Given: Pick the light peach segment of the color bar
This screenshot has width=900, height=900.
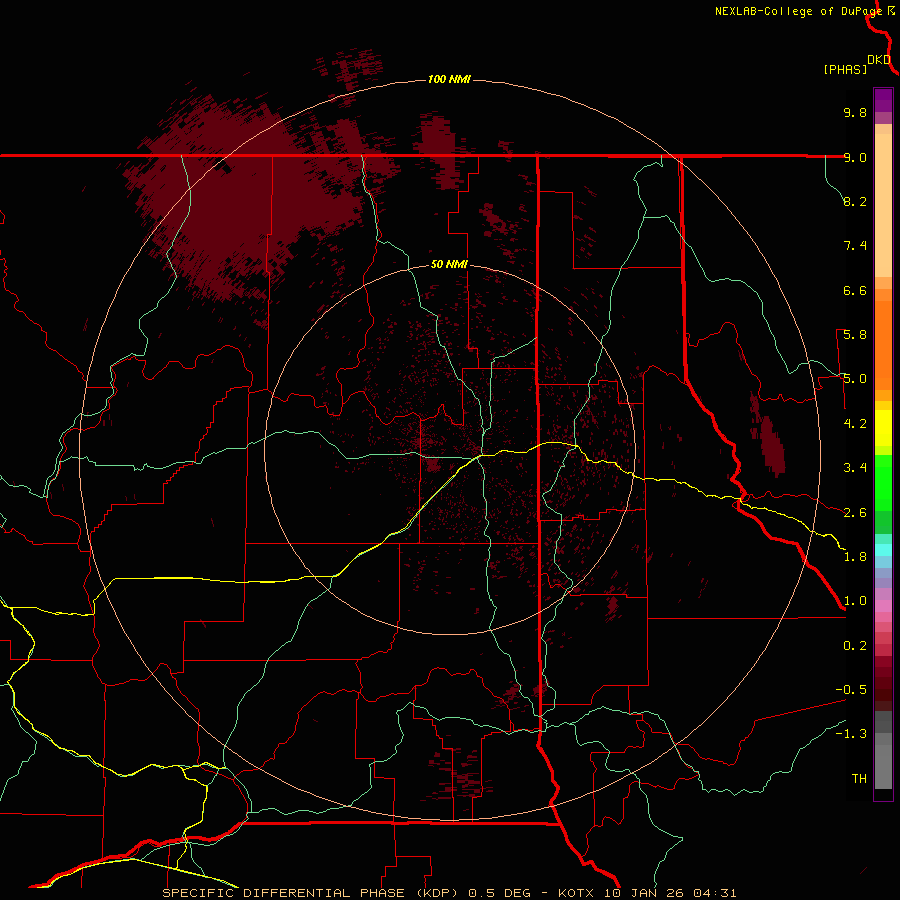Looking at the screenshot, I should [883, 205].
